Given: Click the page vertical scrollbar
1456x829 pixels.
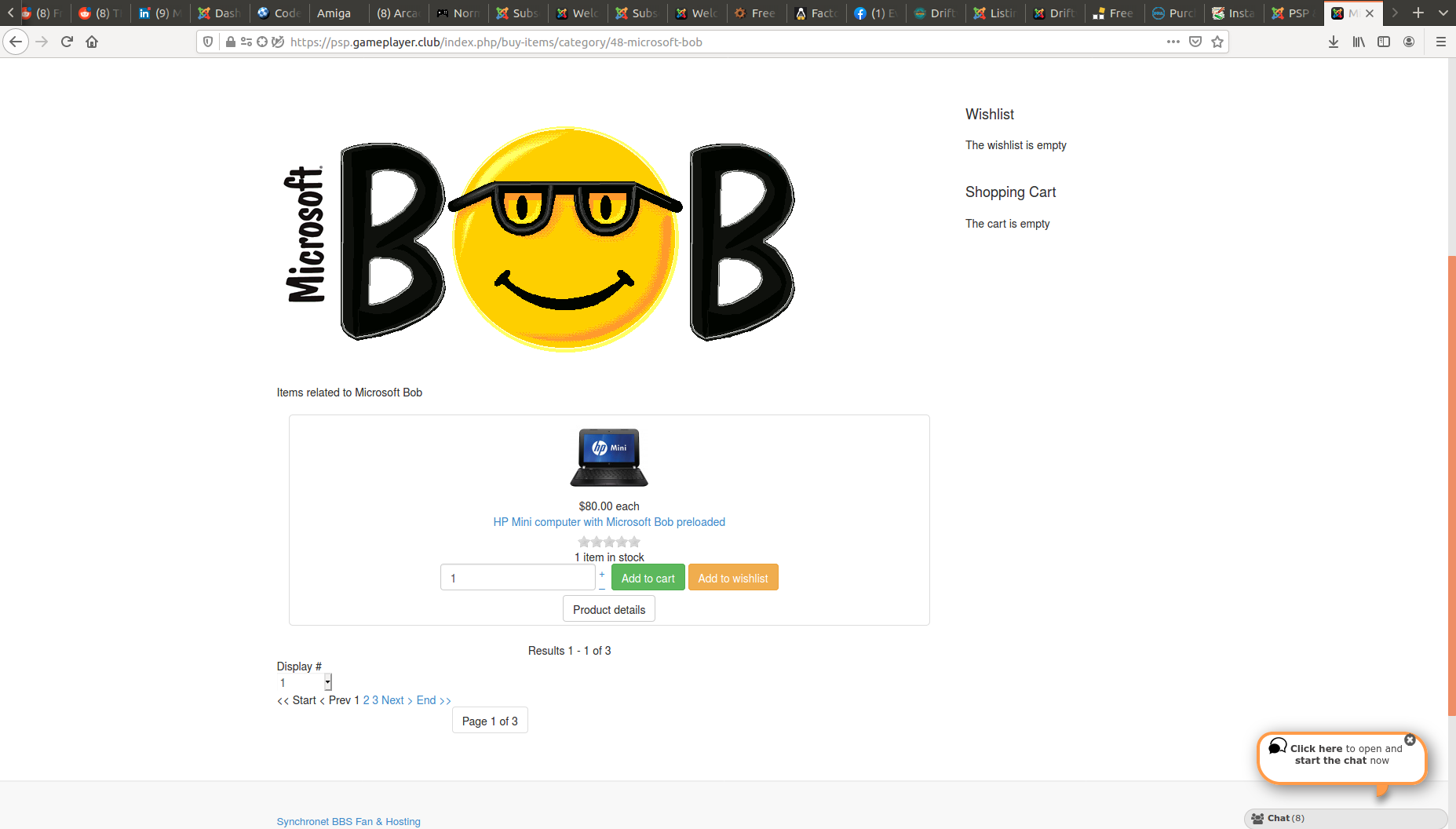Looking at the screenshot, I should 1452,485.
